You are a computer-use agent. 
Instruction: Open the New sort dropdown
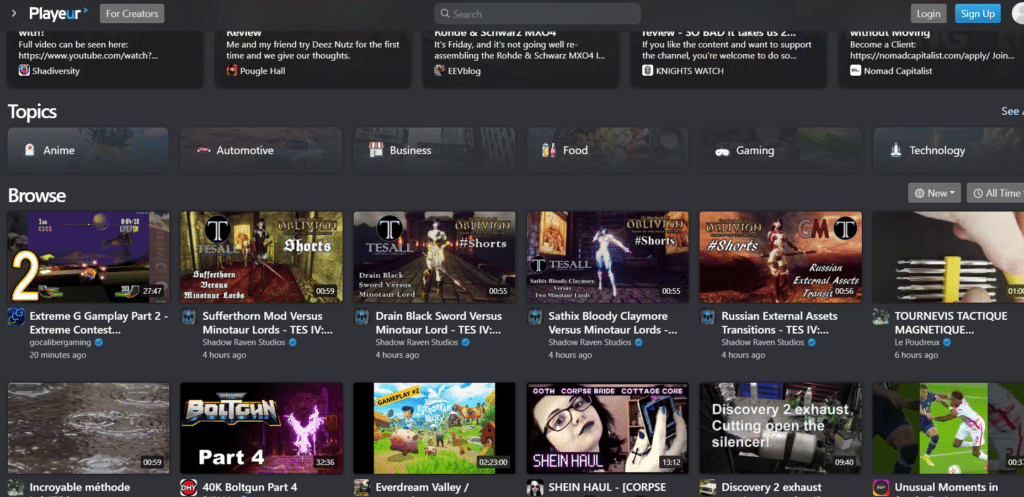coord(934,193)
